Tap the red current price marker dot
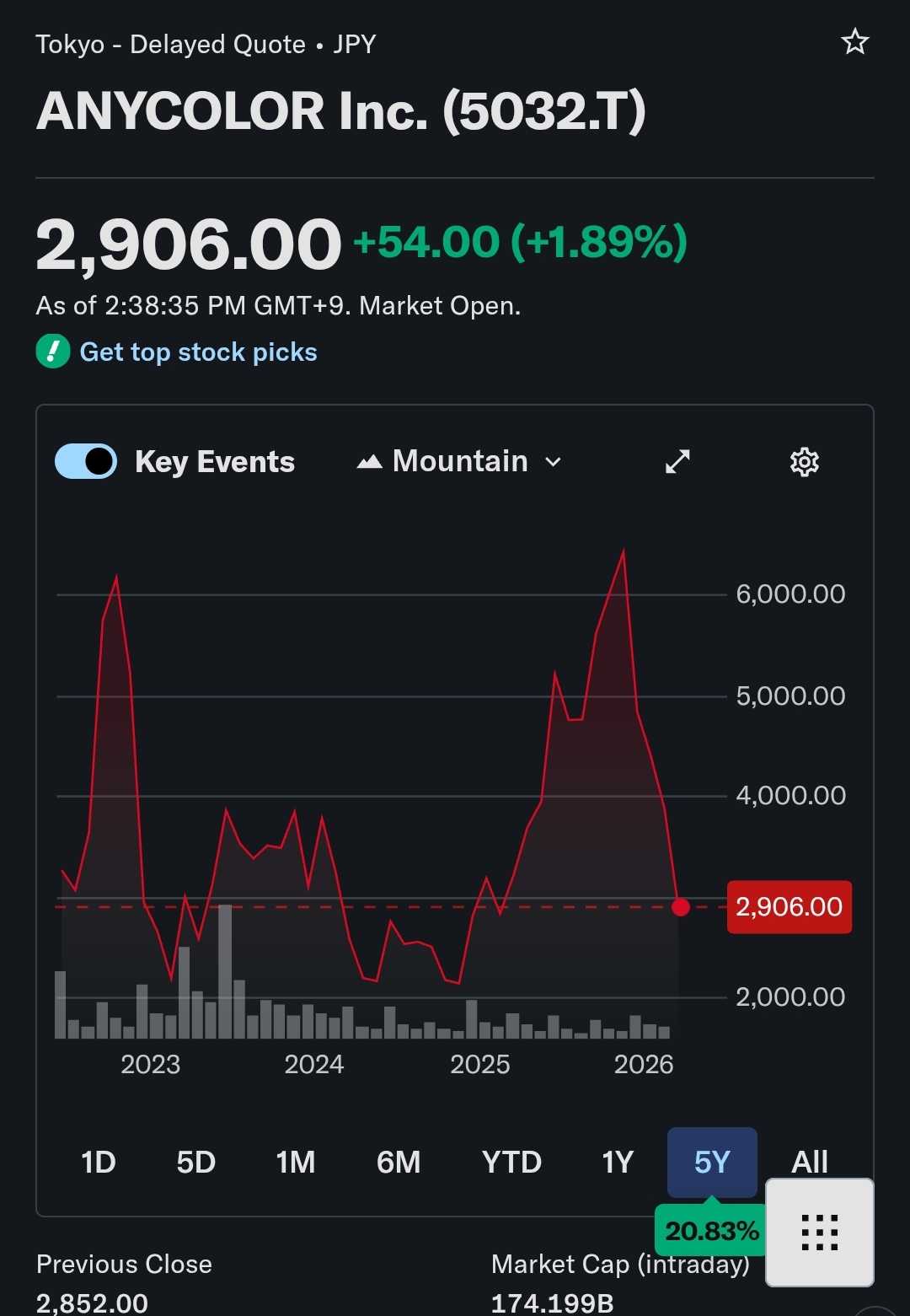 coord(681,907)
